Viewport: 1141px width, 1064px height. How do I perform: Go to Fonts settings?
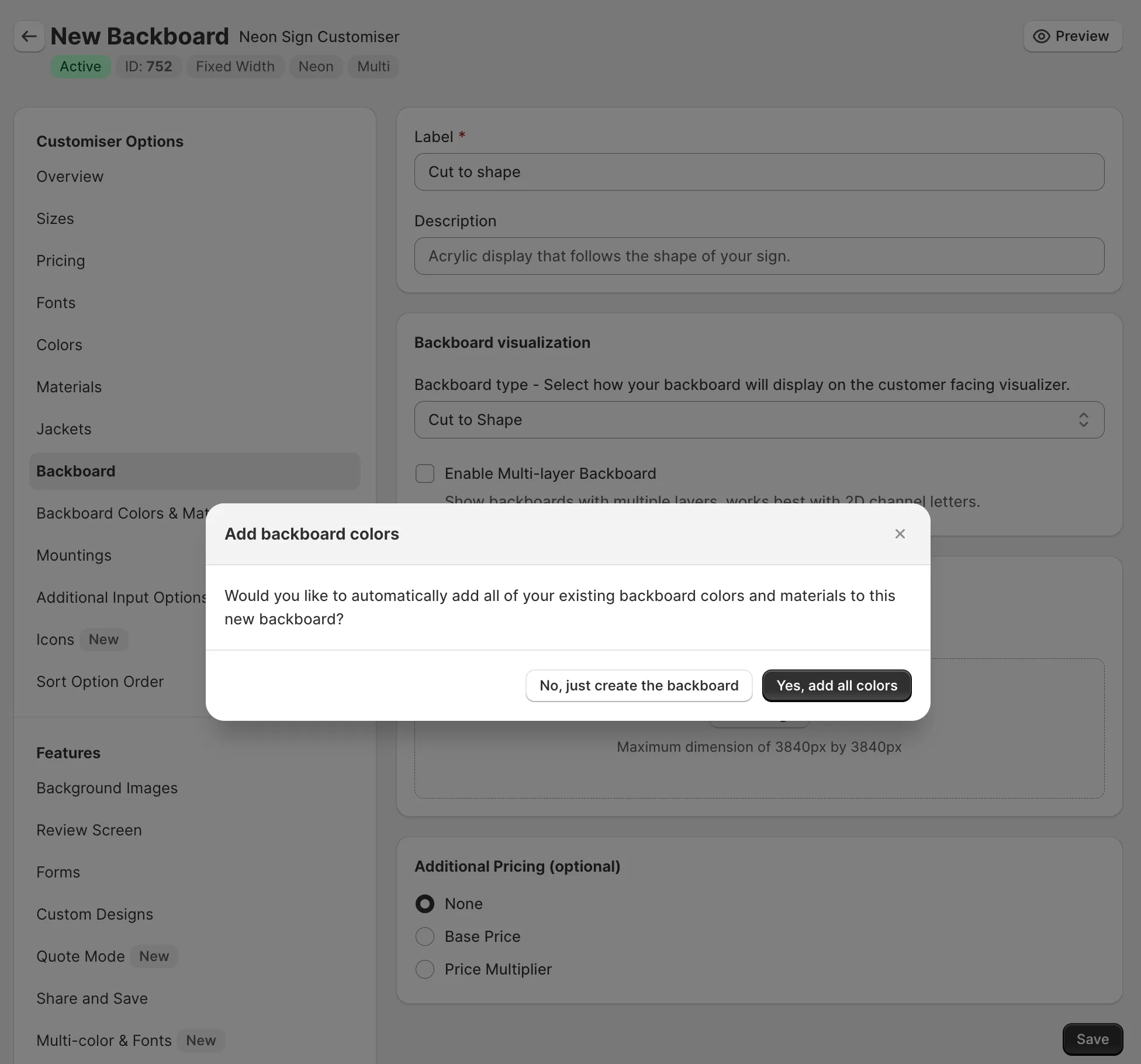(56, 302)
